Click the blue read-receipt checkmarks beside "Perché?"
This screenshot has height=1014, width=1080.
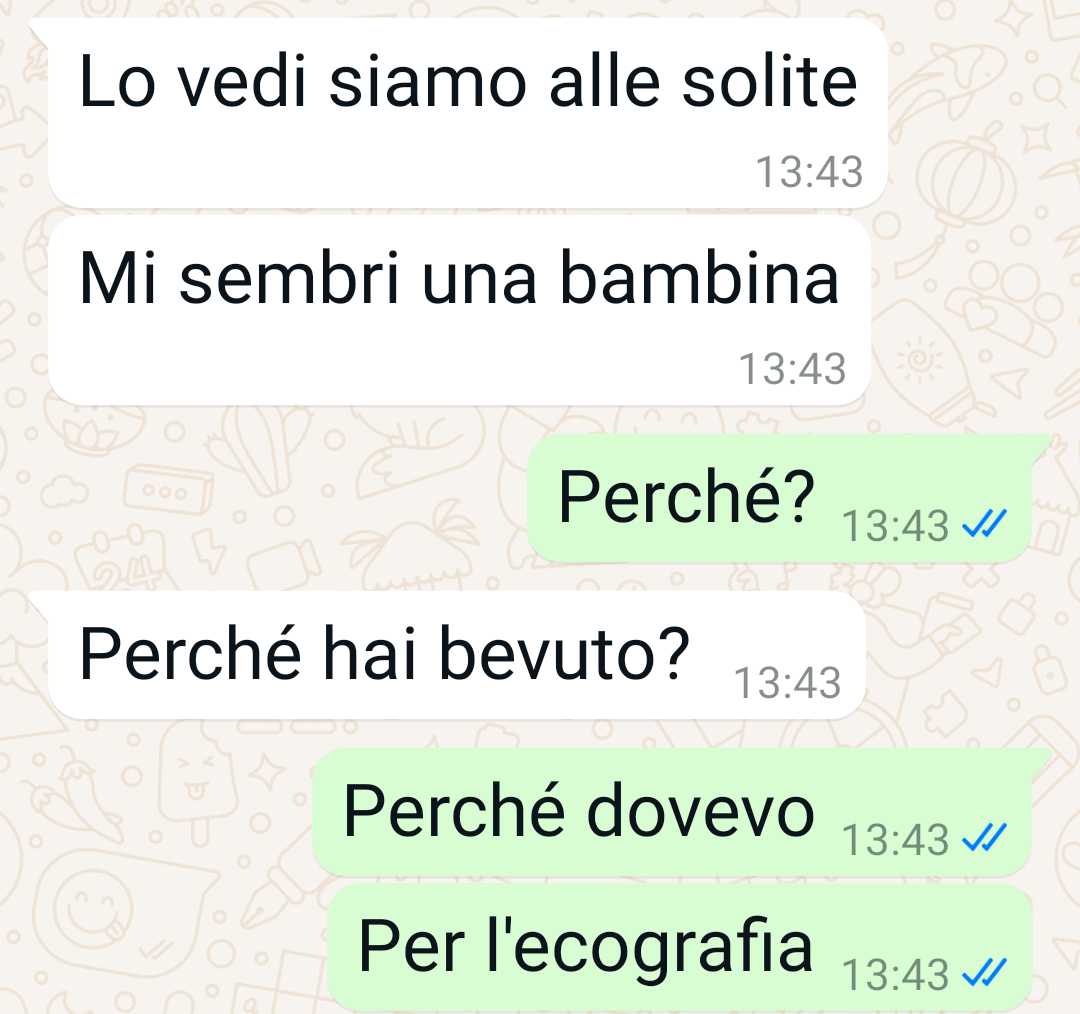[984, 525]
